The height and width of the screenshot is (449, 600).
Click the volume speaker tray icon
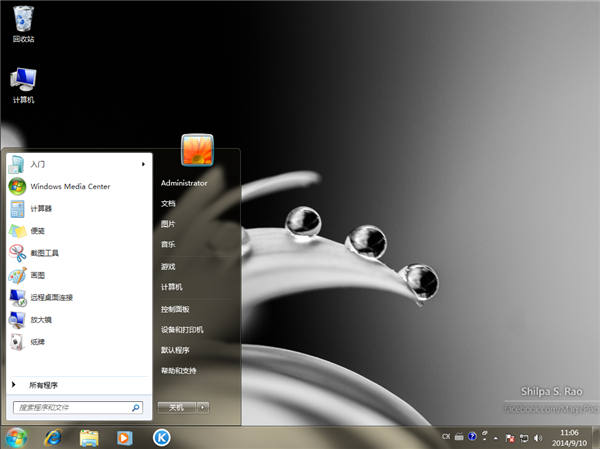click(x=538, y=437)
